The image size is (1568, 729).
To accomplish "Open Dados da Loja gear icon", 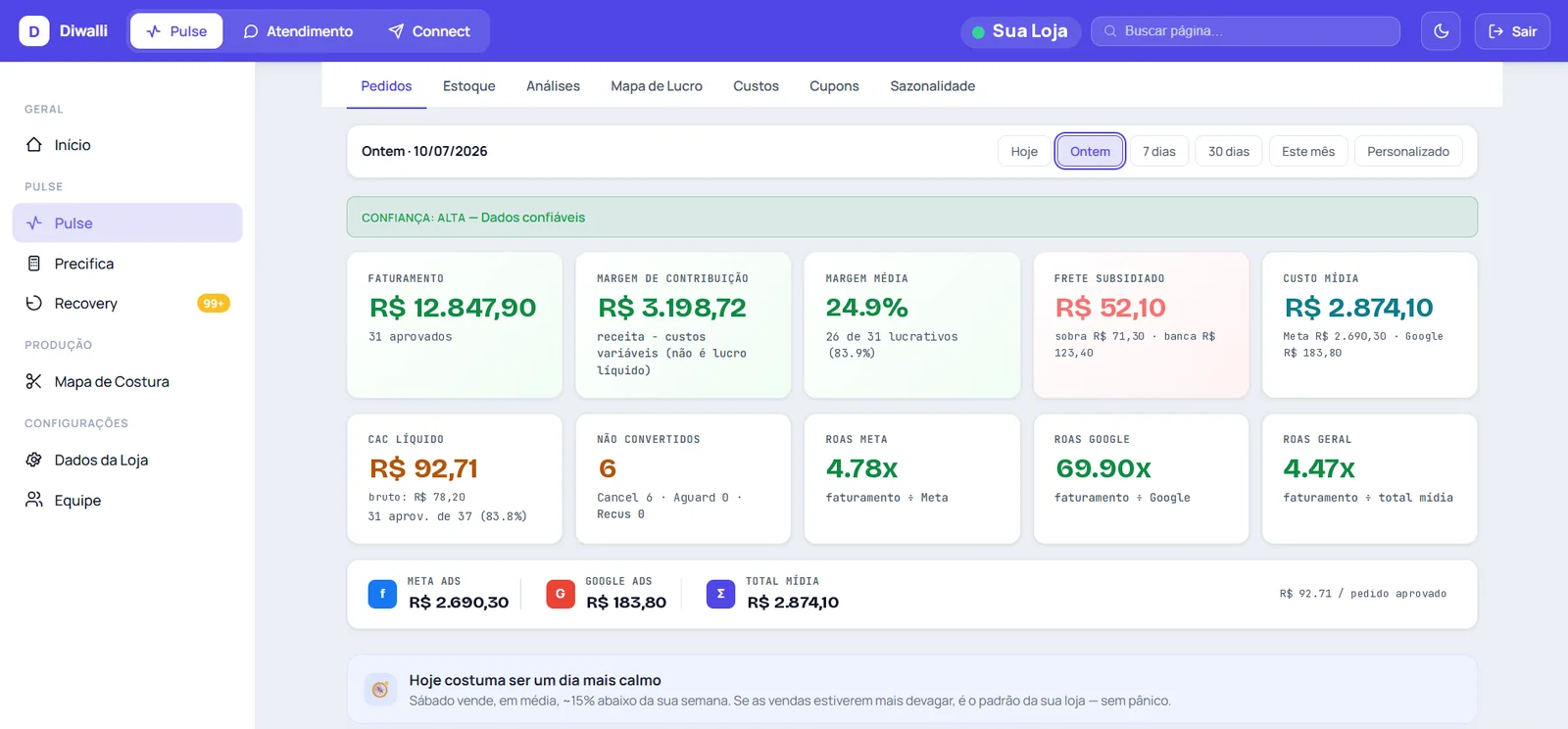I will pos(34,461).
